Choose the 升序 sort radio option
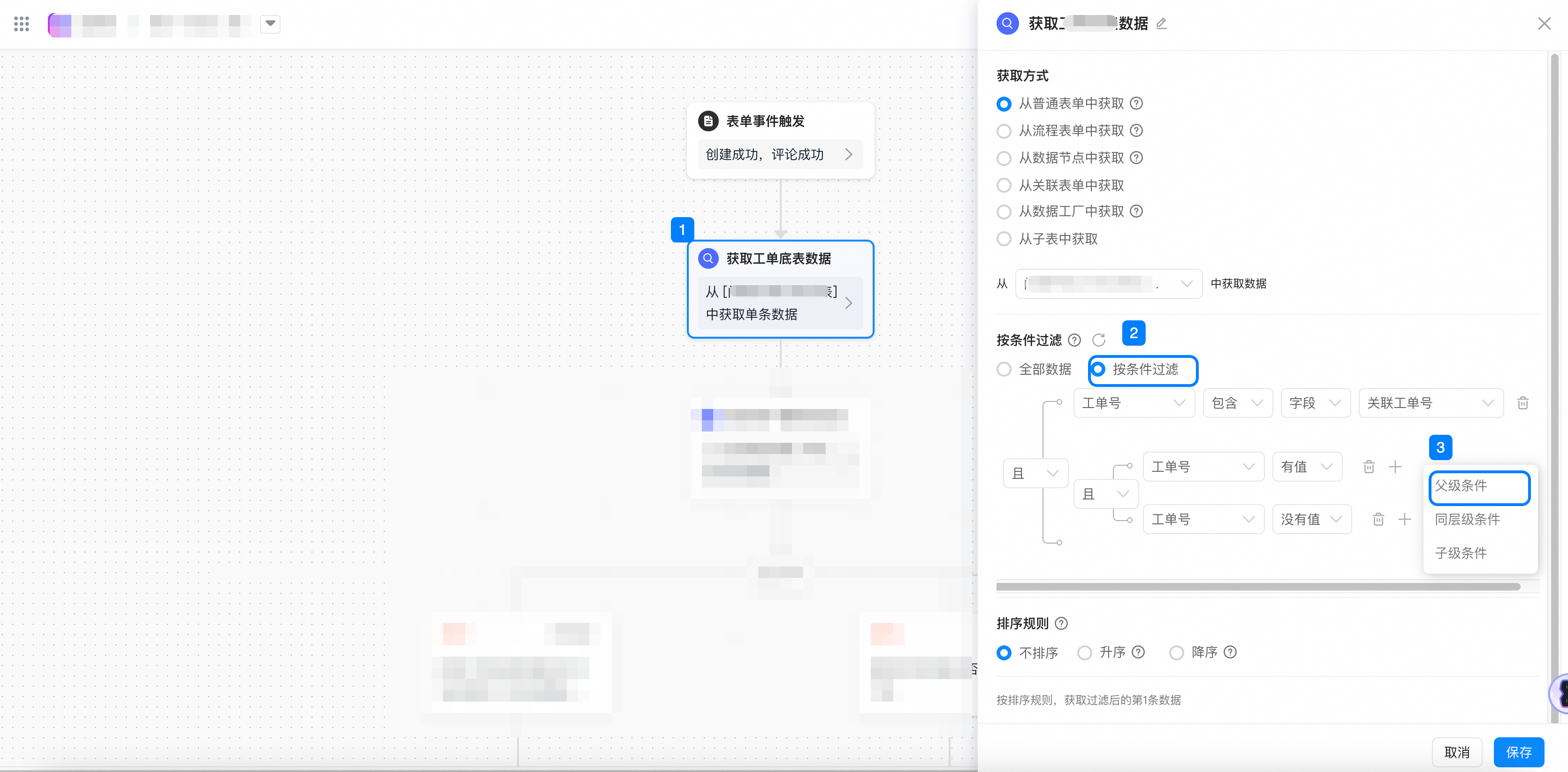This screenshot has width=1568, height=772. [1085, 653]
